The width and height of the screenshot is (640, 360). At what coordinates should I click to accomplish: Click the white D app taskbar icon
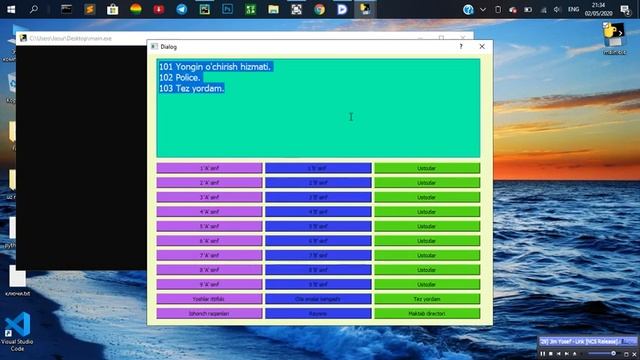coord(342,9)
